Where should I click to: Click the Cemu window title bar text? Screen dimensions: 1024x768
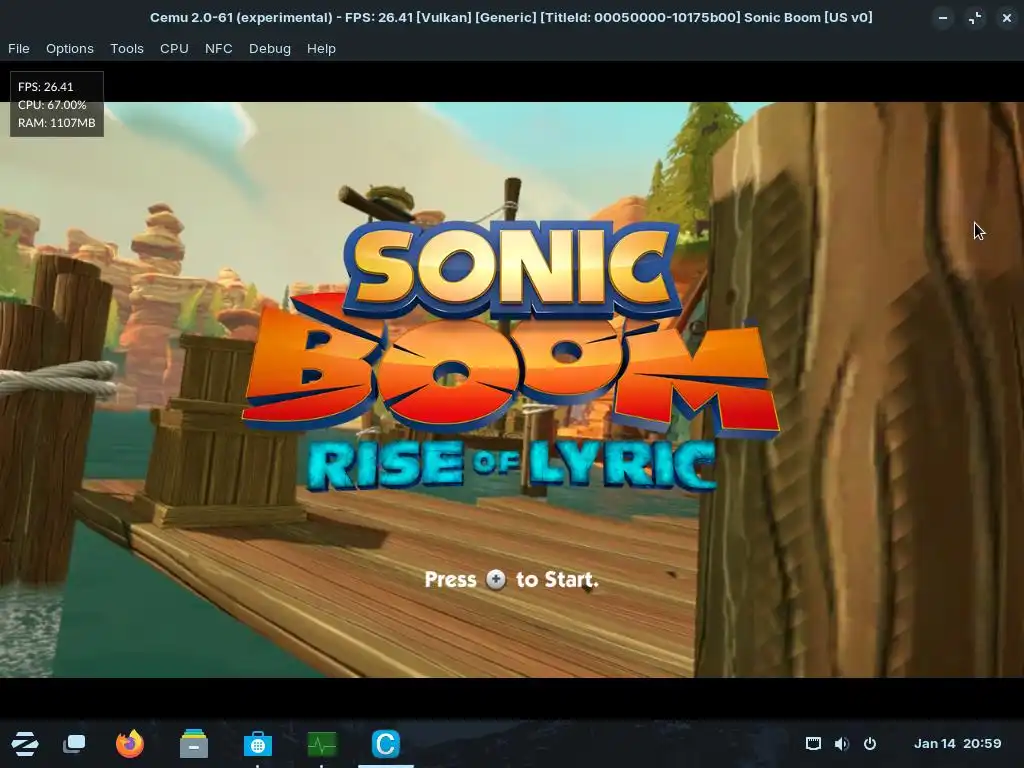tap(511, 18)
